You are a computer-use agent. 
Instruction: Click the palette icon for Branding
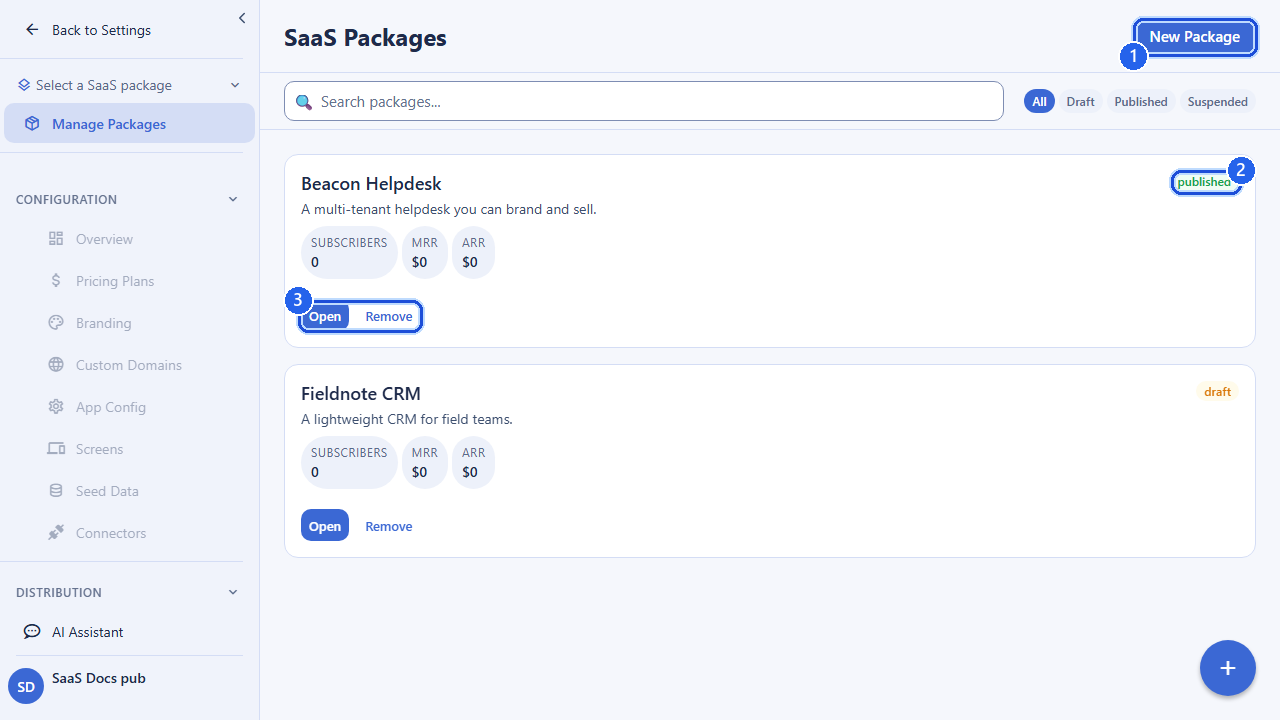tap(56, 323)
